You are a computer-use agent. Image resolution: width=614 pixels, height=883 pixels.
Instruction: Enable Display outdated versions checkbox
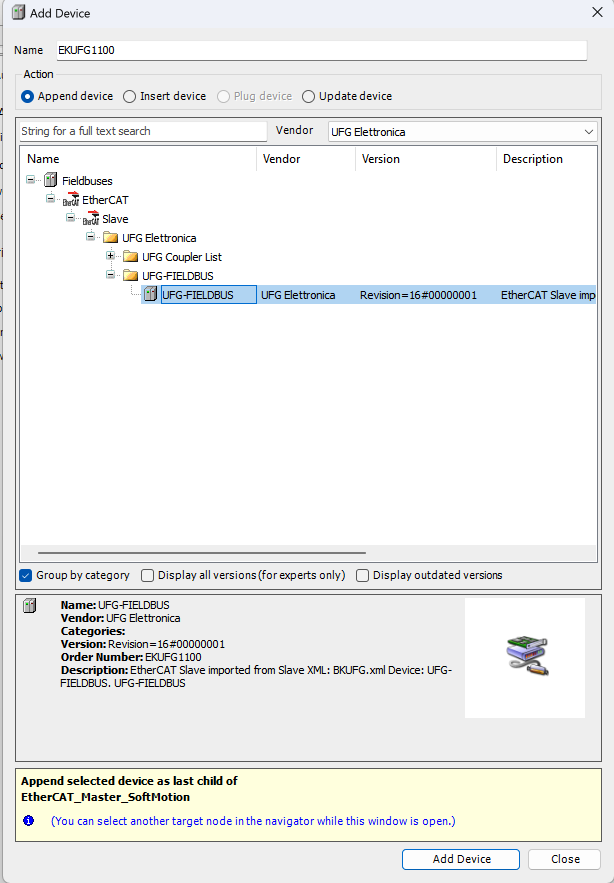362,575
